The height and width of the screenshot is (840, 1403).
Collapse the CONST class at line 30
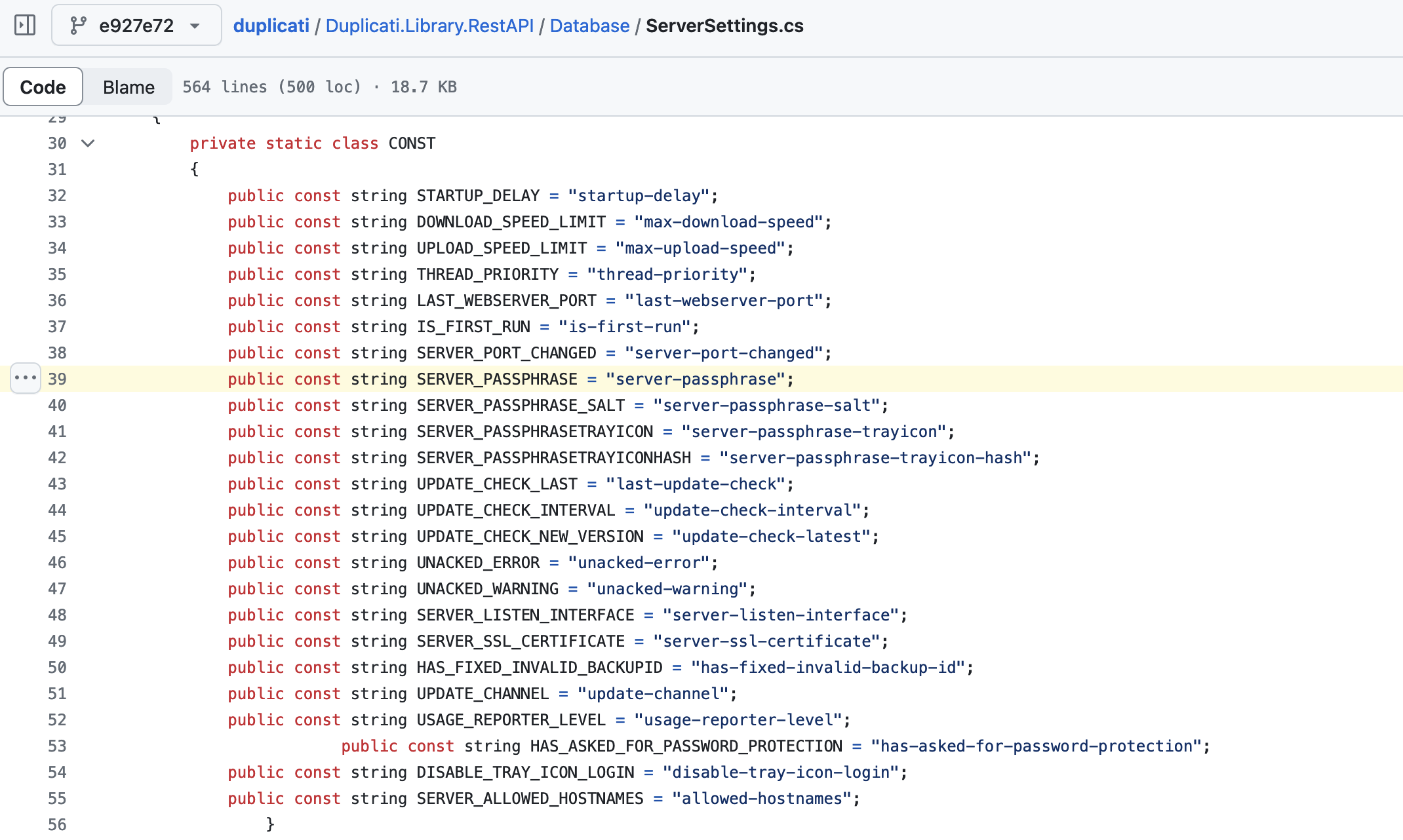point(88,143)
